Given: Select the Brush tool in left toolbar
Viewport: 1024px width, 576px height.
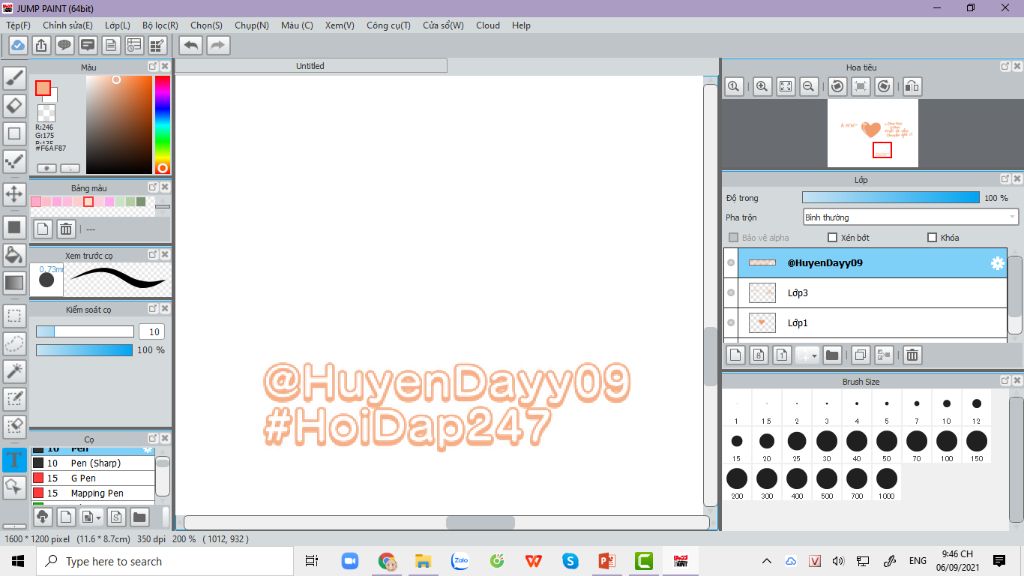Looking at the screenshot, I should (14, 78).
